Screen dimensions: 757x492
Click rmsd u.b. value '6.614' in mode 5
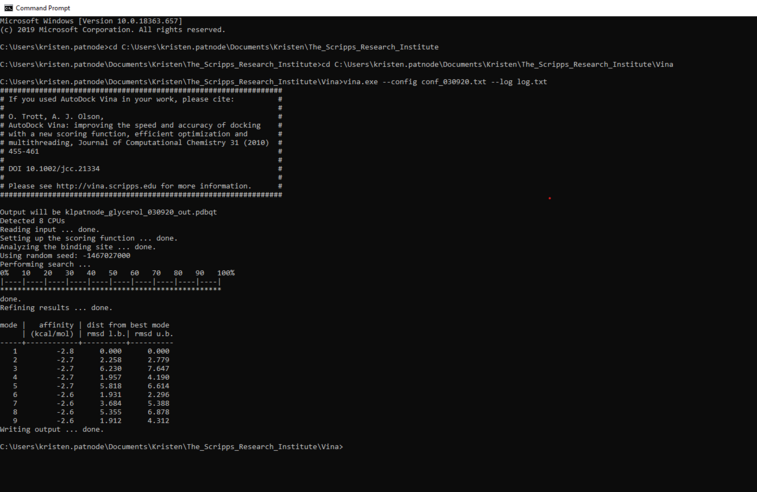158,386
